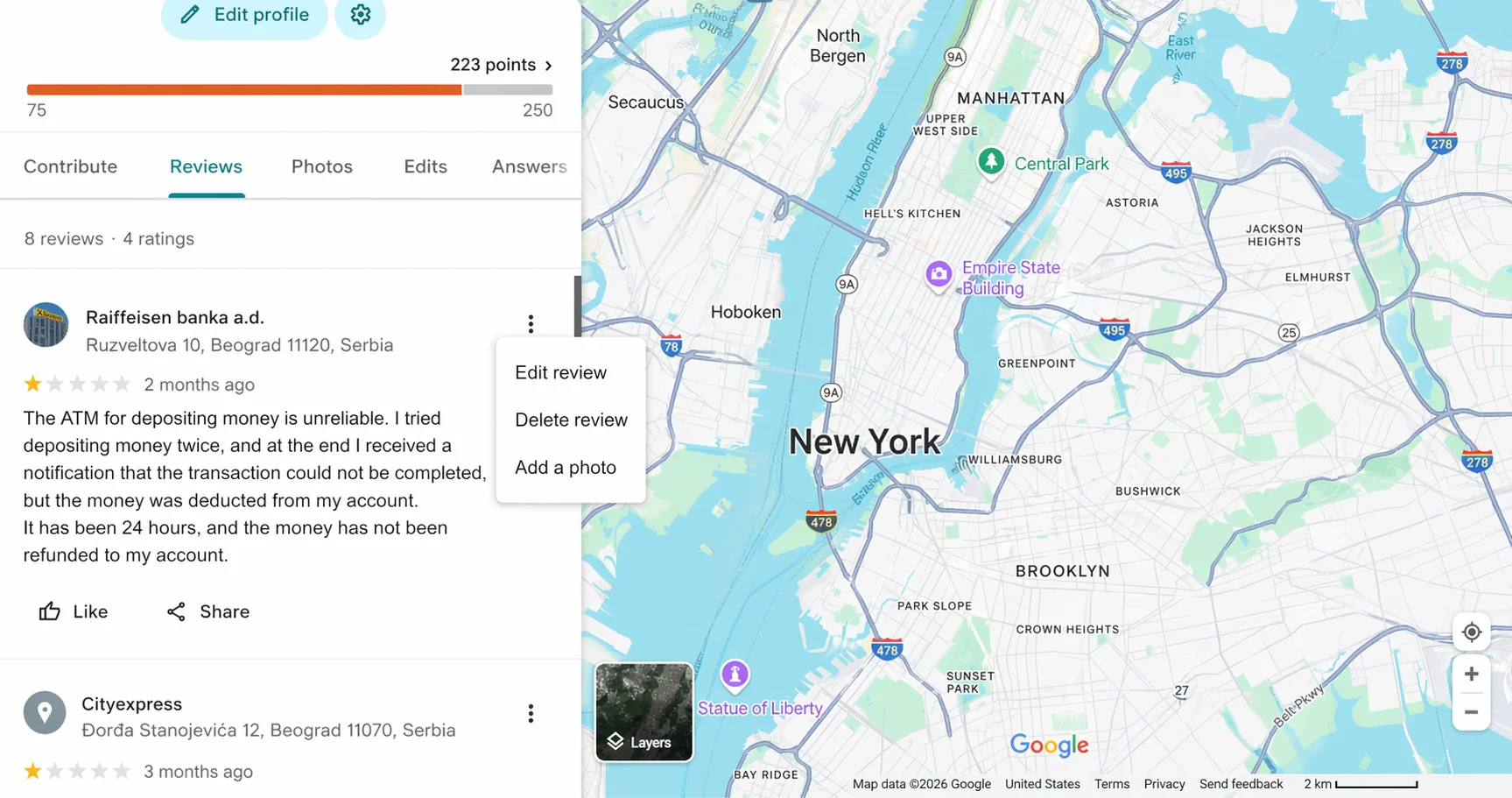The width and height of the screenshot is (1512, 798).
Task: Choose Edit review from the menu
Action: [x=570, y=372]
